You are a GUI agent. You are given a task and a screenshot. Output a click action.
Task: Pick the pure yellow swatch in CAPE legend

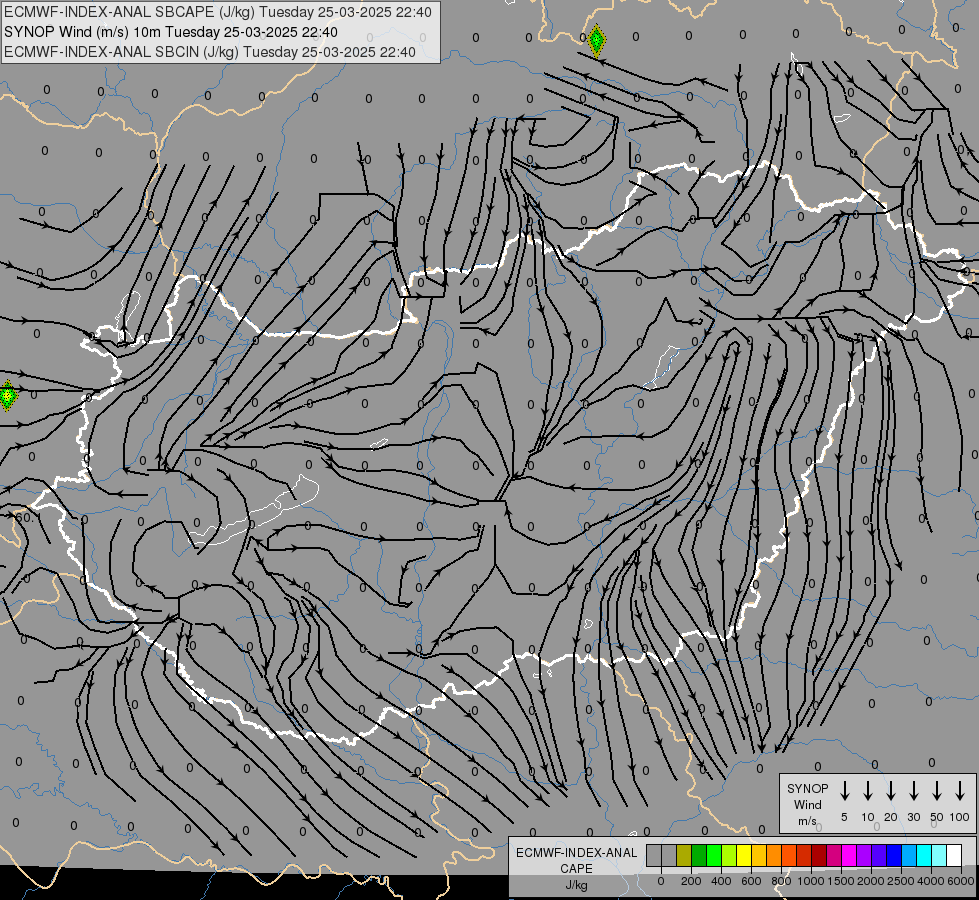coord(744,855)
